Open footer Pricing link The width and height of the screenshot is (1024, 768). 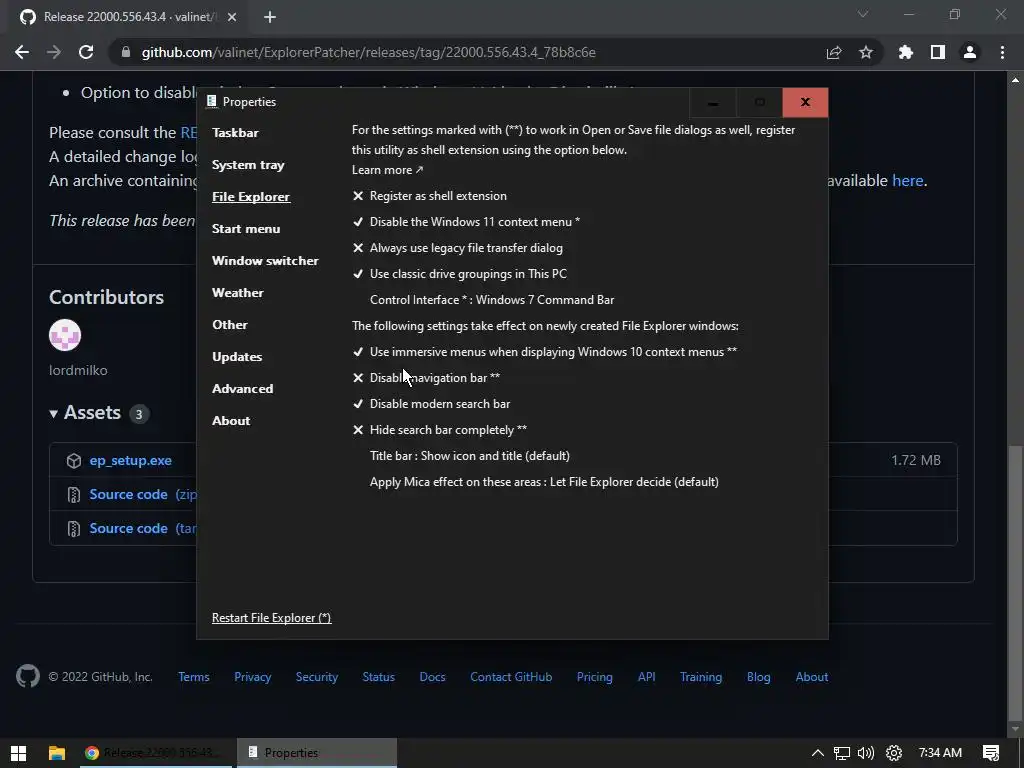pos(594,677)
